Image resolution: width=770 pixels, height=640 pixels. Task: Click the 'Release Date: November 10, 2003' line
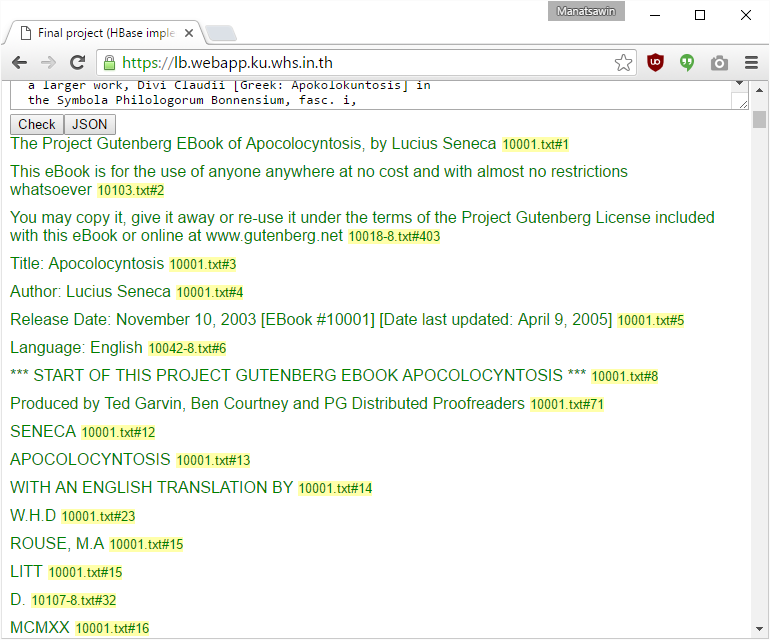pos(311,320)
